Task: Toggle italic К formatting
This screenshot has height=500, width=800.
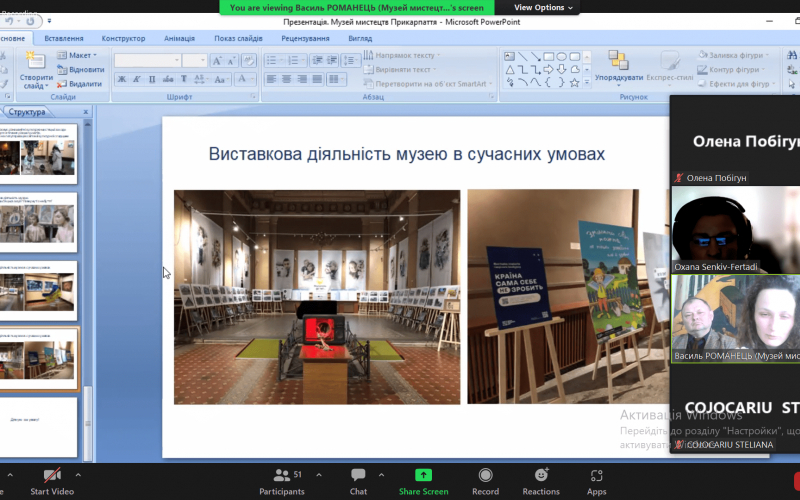Action: pyautogui.click(x=137, y=79)
